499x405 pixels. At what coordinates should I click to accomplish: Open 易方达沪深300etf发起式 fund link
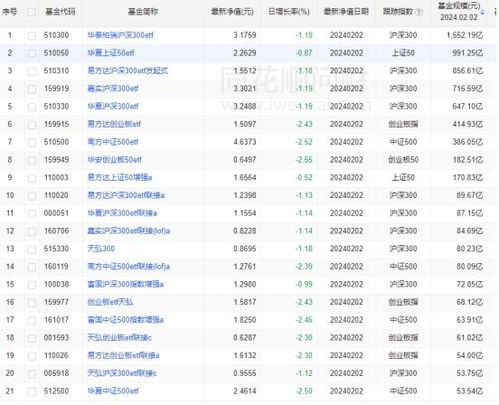[x=127, y=71]
